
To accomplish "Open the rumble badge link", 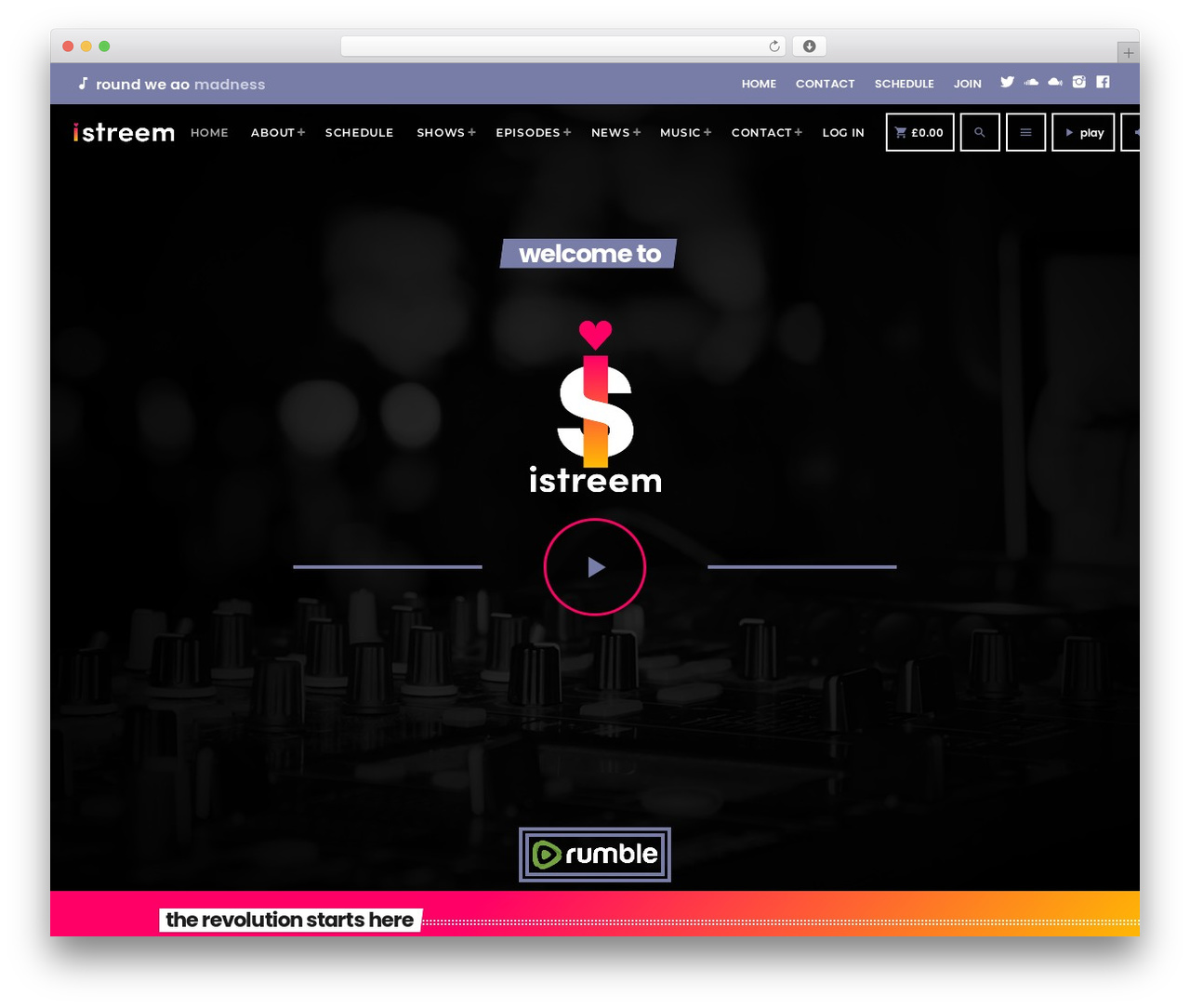I will [x=595, y=855].
